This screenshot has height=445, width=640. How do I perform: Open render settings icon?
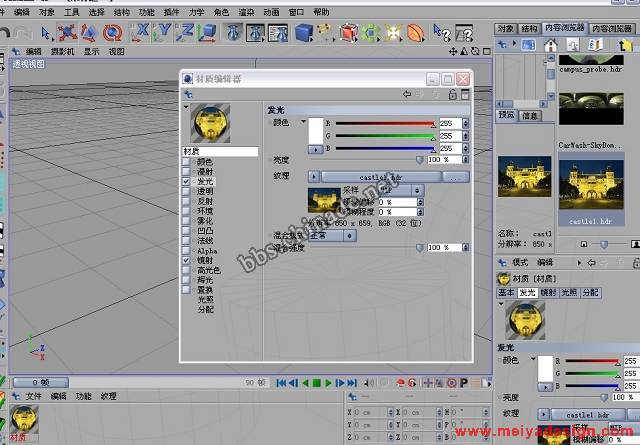click(278, 33)
